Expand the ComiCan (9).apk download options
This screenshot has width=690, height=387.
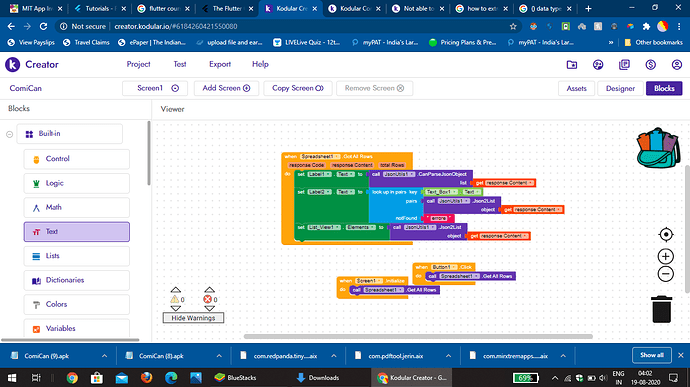click(x=104, y=356)
